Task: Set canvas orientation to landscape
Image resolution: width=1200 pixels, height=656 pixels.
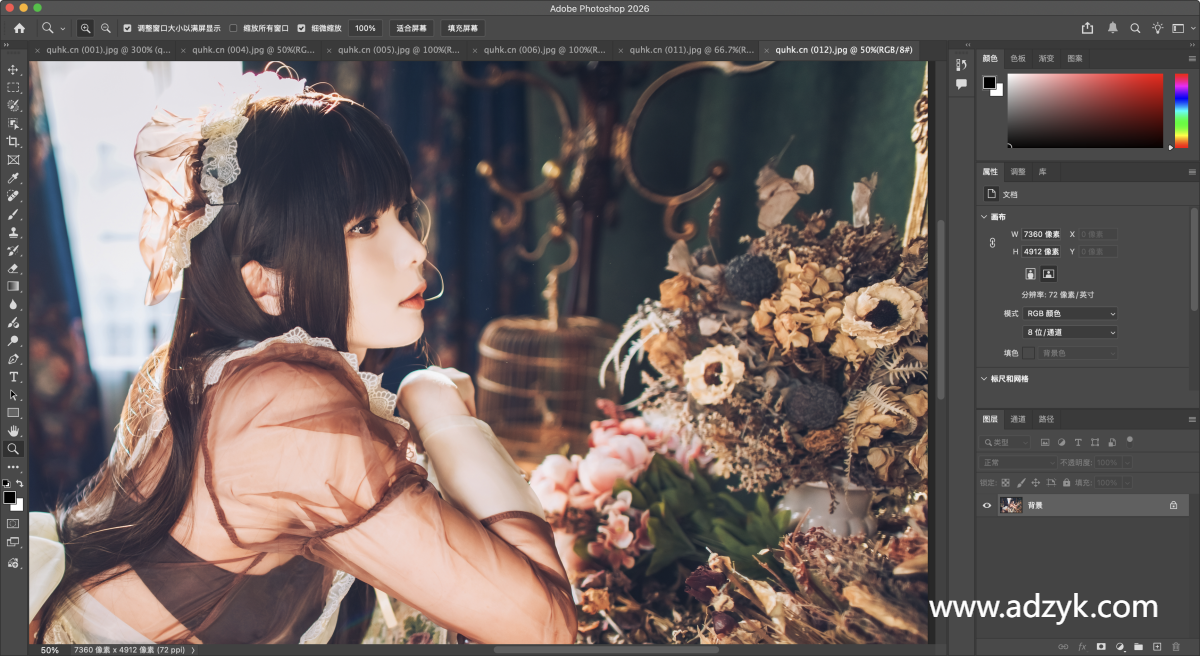Action: point(1048,273)
